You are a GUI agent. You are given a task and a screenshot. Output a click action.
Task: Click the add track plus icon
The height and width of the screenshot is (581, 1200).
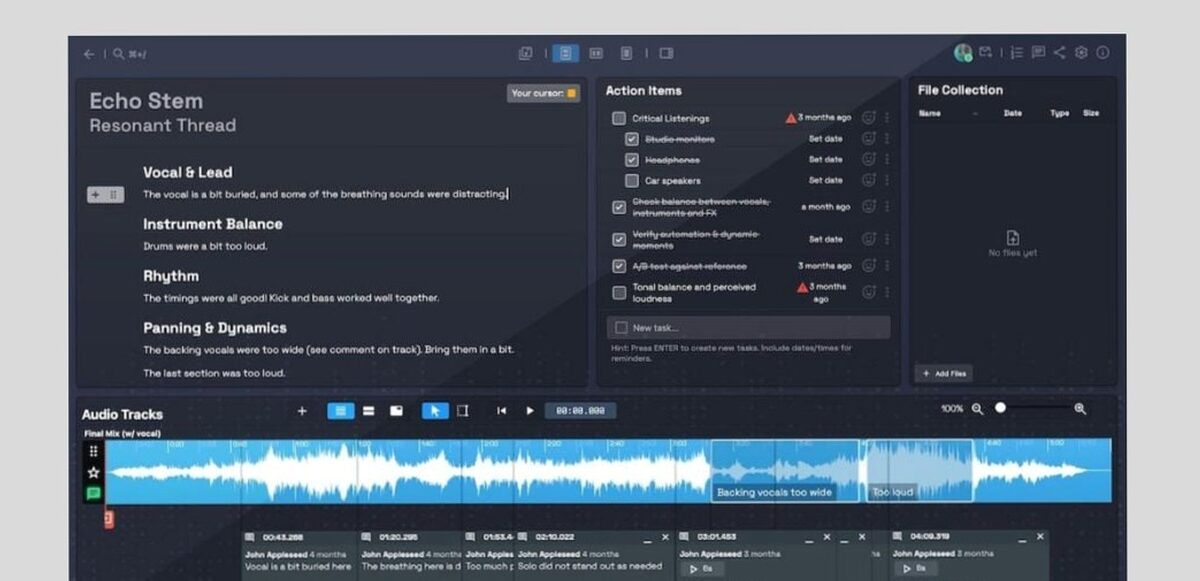(x=302, y=410)
